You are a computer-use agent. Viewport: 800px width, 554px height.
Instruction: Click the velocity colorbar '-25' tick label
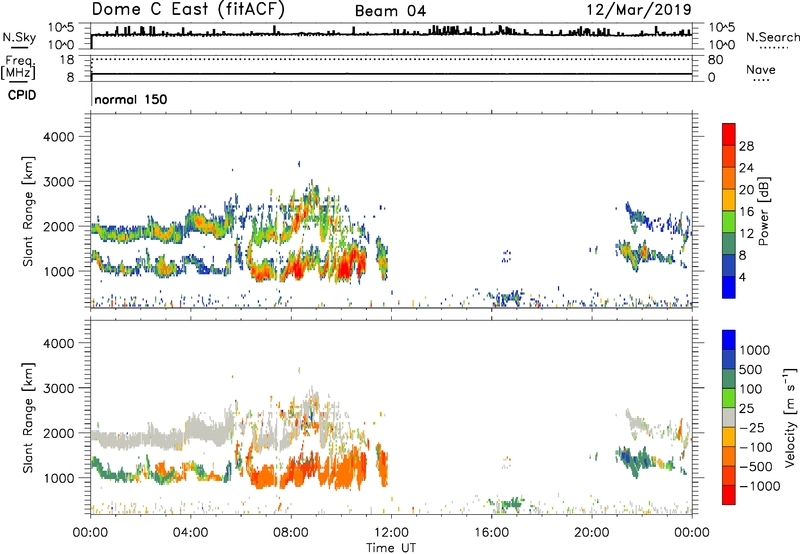[x=752, y=427]
